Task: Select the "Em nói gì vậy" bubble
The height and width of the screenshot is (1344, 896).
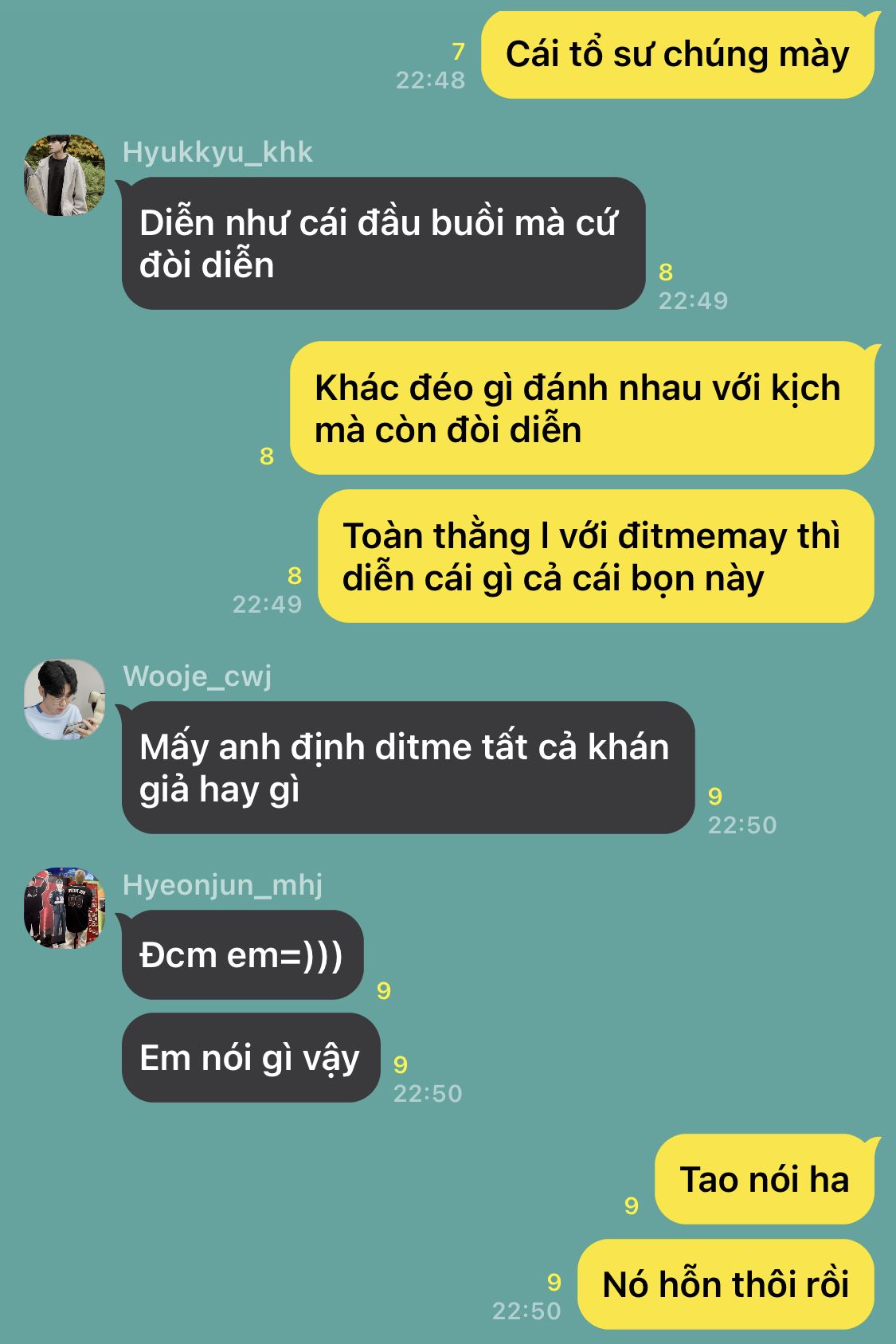Action: [251, 1057]
